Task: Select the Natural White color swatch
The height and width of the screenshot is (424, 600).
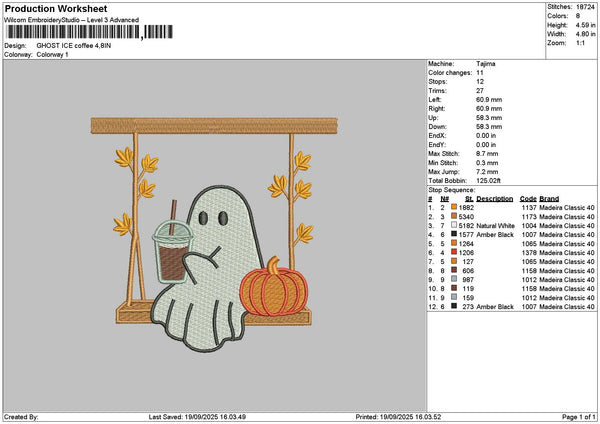Action: click(x=453, y=225)
